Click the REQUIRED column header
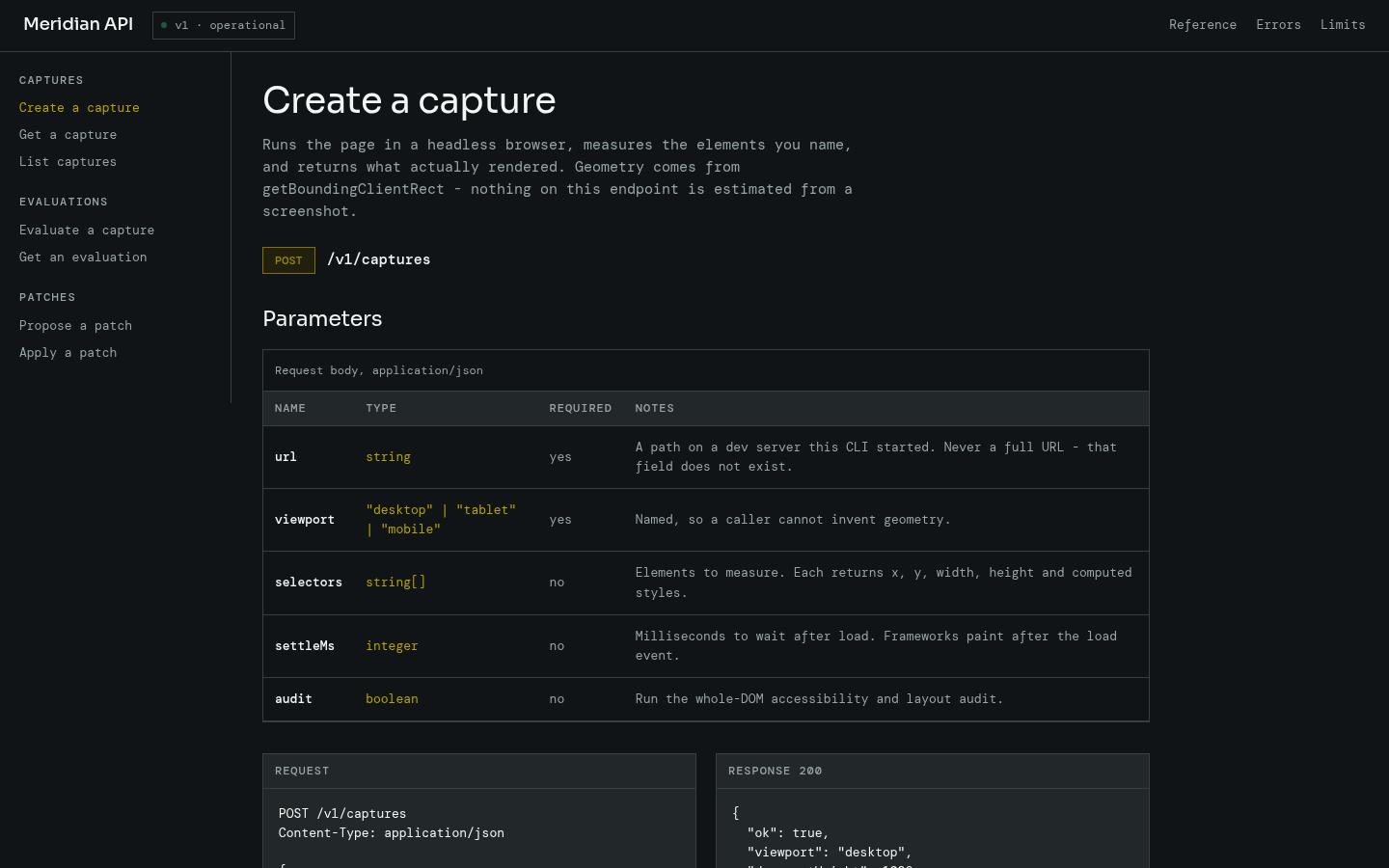This screenshot has width=1389, height=868. pos(581,408)
